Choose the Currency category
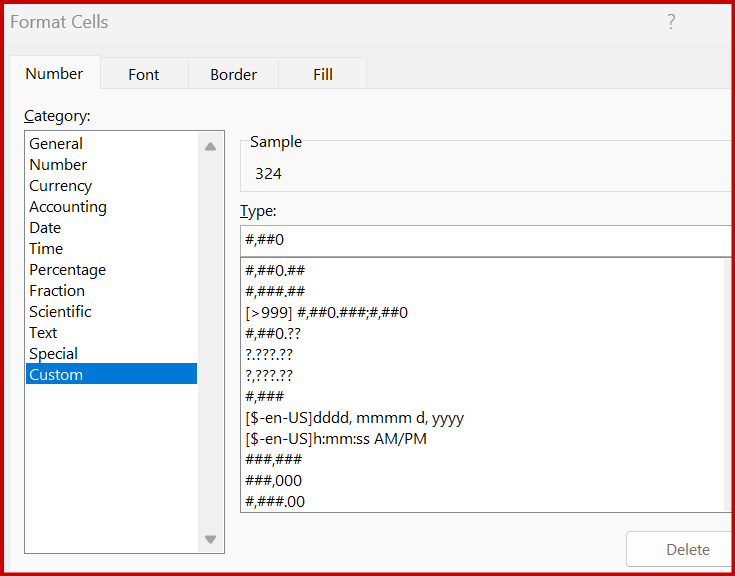The width and height of the screenshot is (735, 576). (x=112, y=186)
